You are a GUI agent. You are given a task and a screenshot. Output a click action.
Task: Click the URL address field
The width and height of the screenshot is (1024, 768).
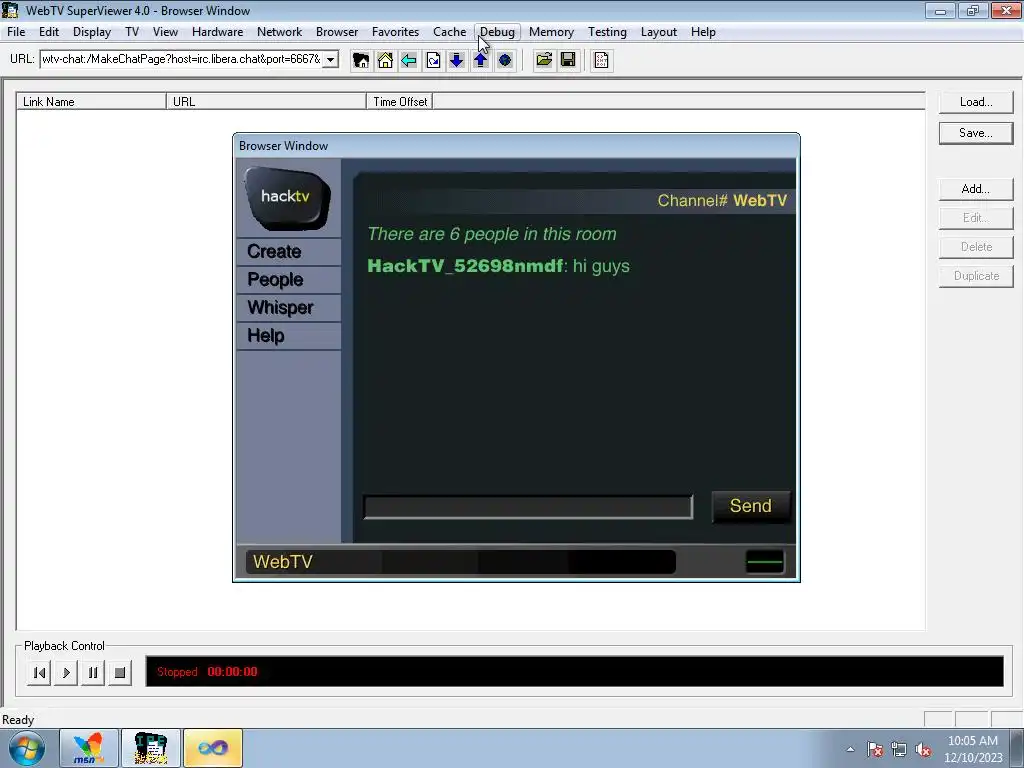pos(182,59)
